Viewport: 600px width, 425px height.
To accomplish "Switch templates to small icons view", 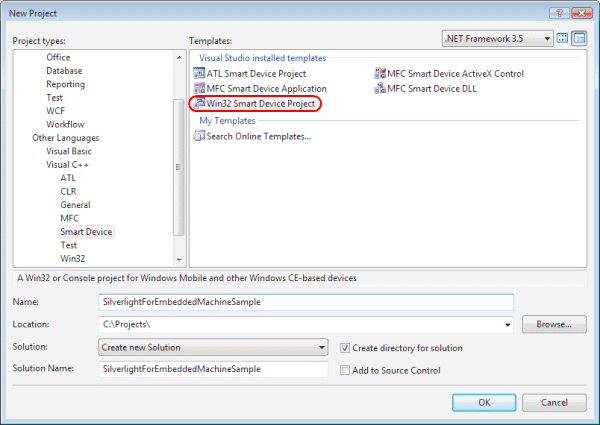I will [x=579, y=38].
